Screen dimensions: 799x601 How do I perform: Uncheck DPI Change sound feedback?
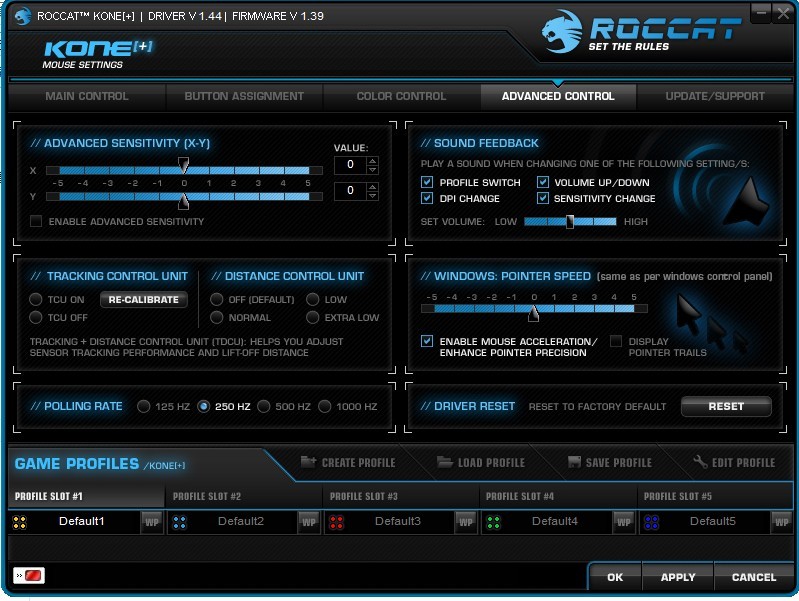pos(427,198)
